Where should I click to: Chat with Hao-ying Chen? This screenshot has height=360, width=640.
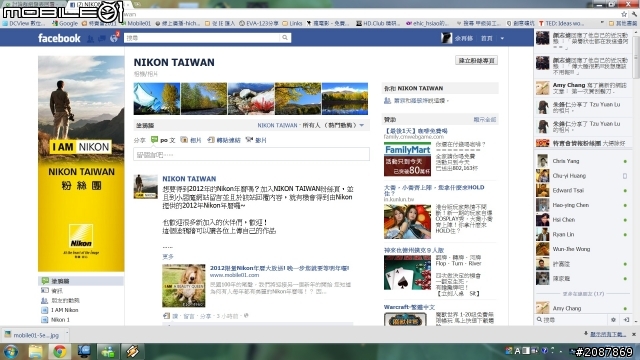tap(583, 205)
